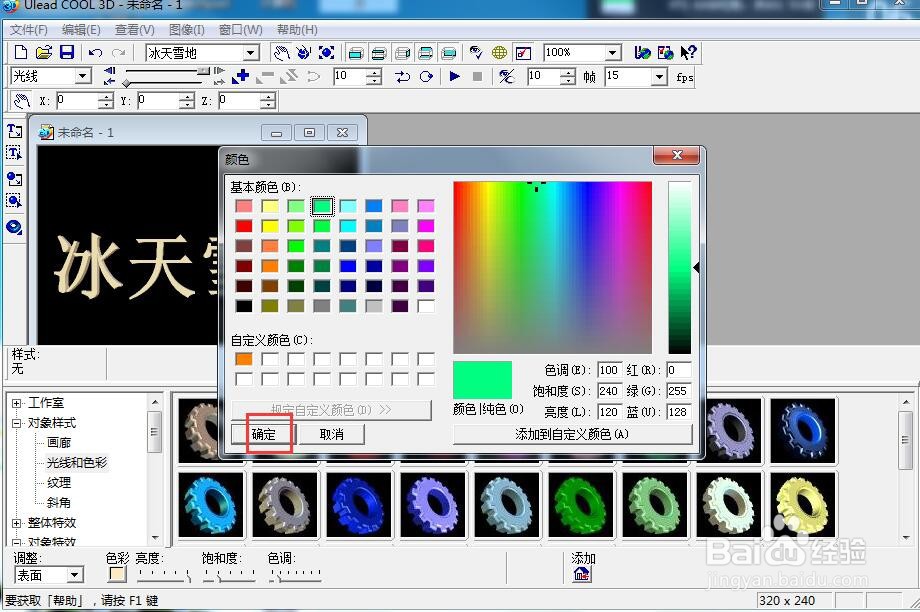
Task: Click the 蓝(U) blue value field
Action: coord(678,412)
